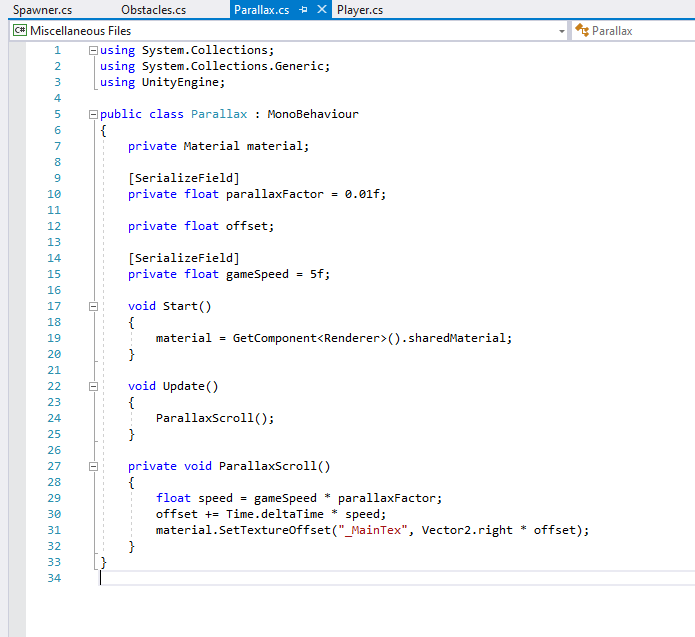Collapse the Update() method

coord(93,386)
